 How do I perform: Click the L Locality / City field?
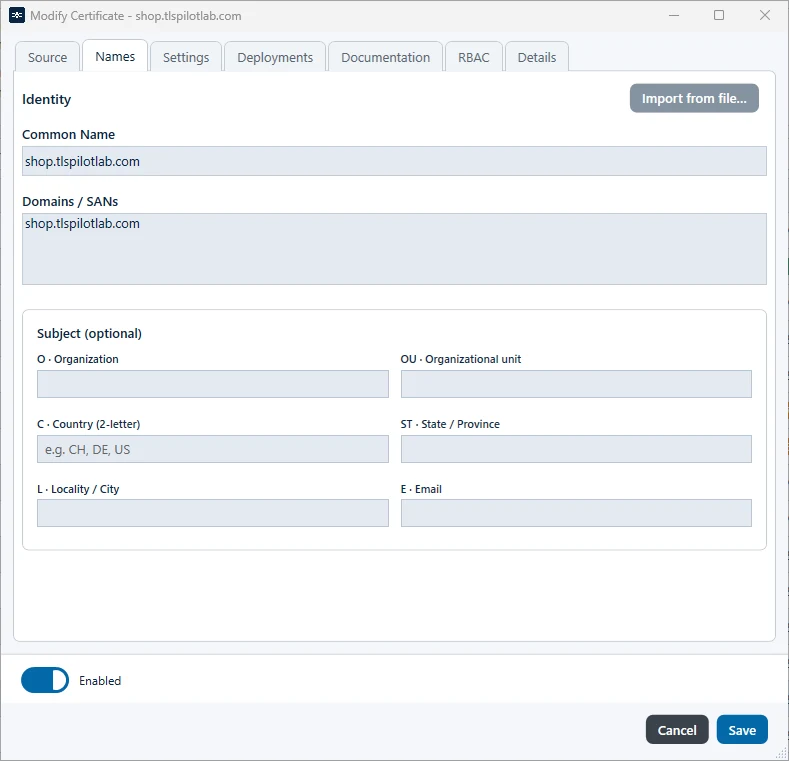tap(213, 513)
